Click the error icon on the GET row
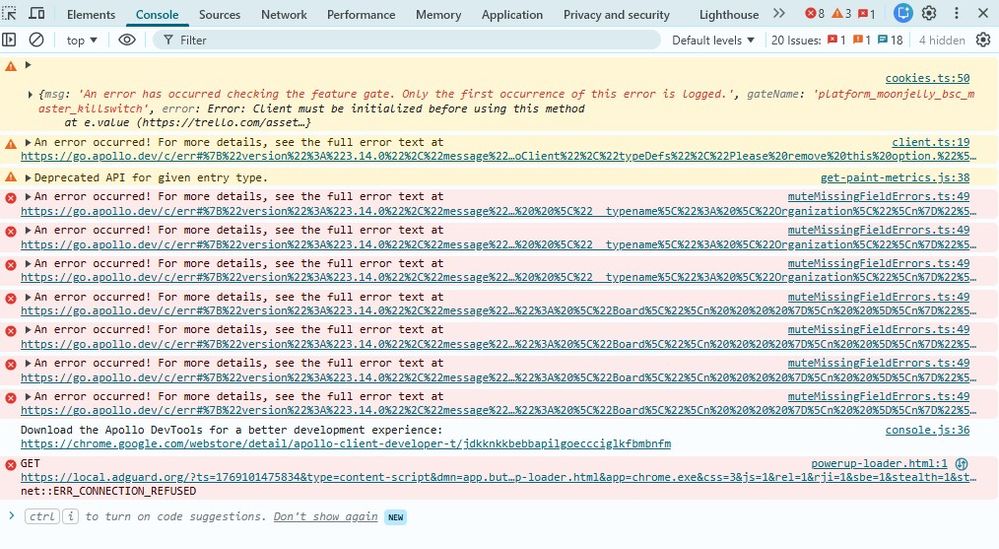Viewport: 999px width, 549px height. pyautogui.click(x=10, y=464)
